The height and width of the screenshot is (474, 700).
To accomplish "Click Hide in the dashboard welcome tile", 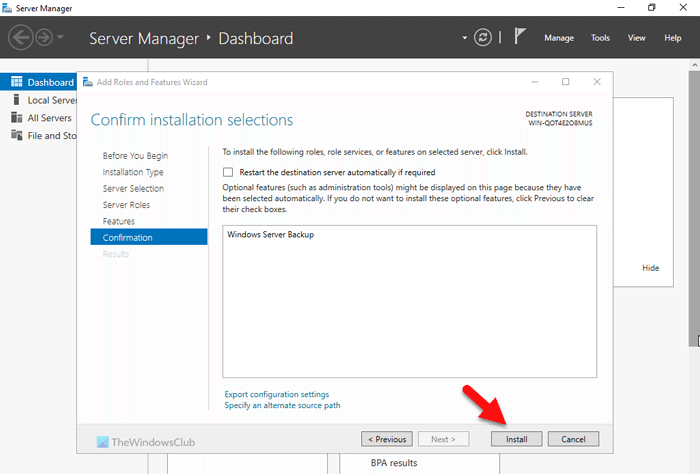I will pyautogui.click(x=650, y=268).
